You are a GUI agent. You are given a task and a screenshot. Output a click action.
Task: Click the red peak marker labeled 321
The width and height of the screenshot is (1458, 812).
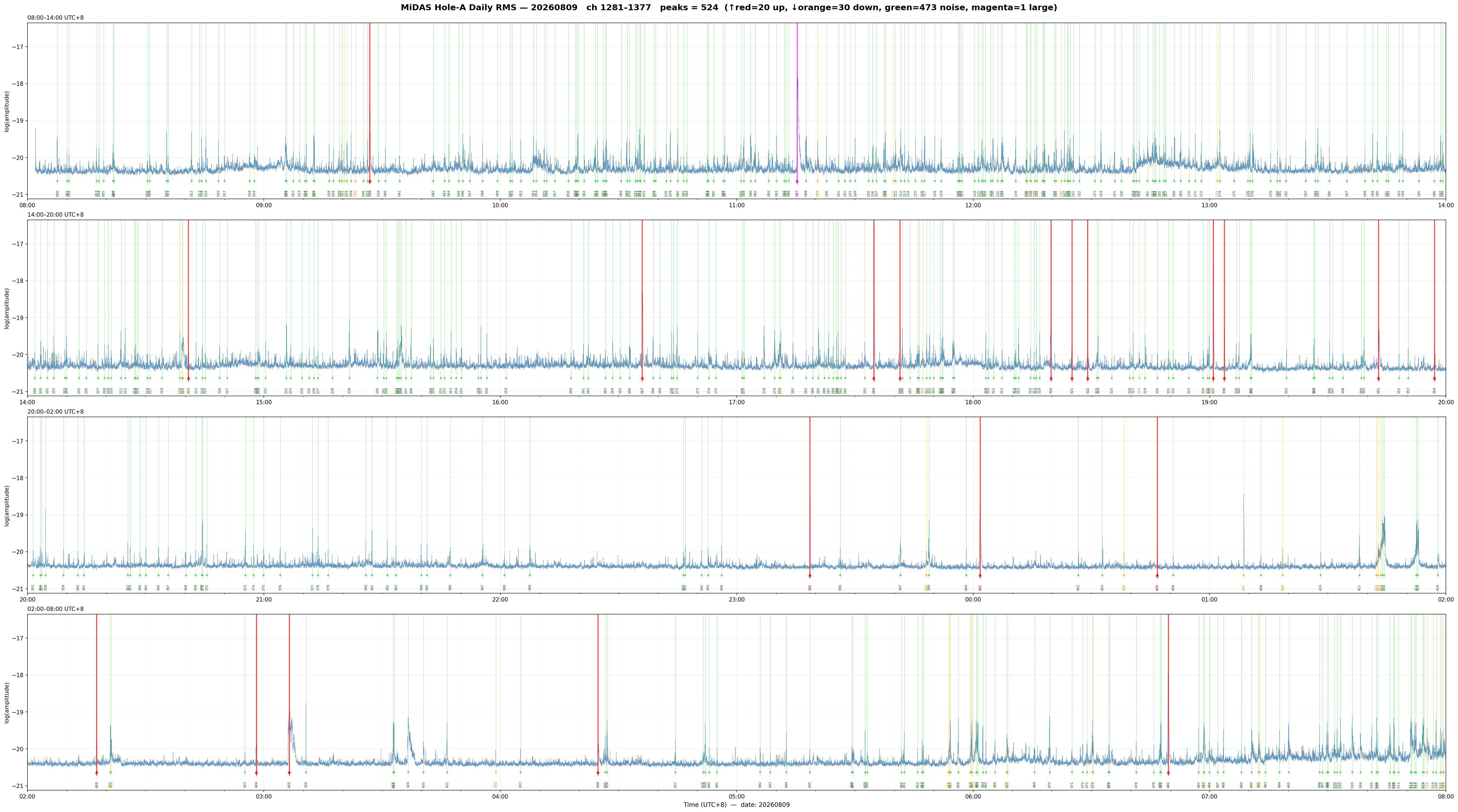point(1072,378)
